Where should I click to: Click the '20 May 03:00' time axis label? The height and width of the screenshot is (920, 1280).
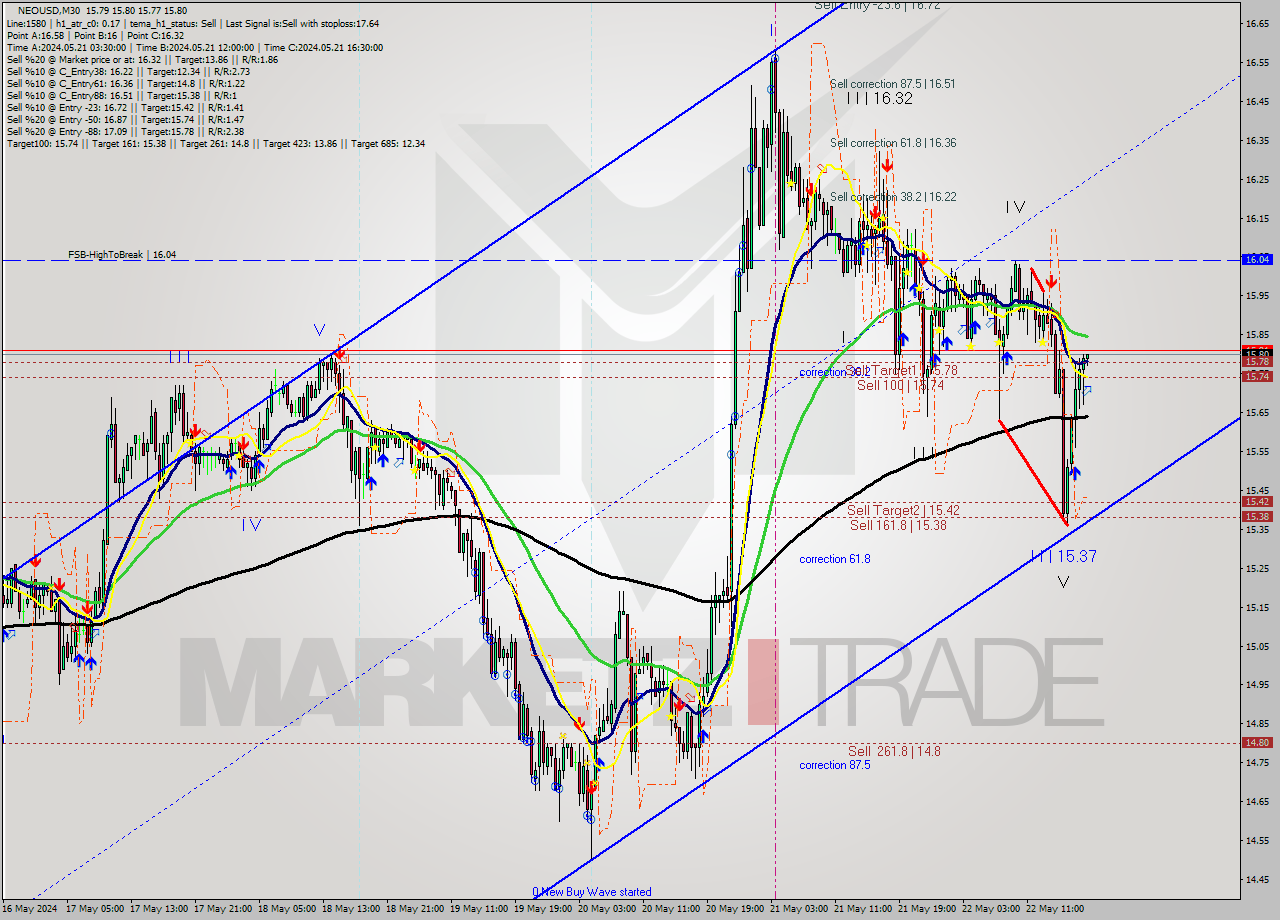tap(607, 909)
